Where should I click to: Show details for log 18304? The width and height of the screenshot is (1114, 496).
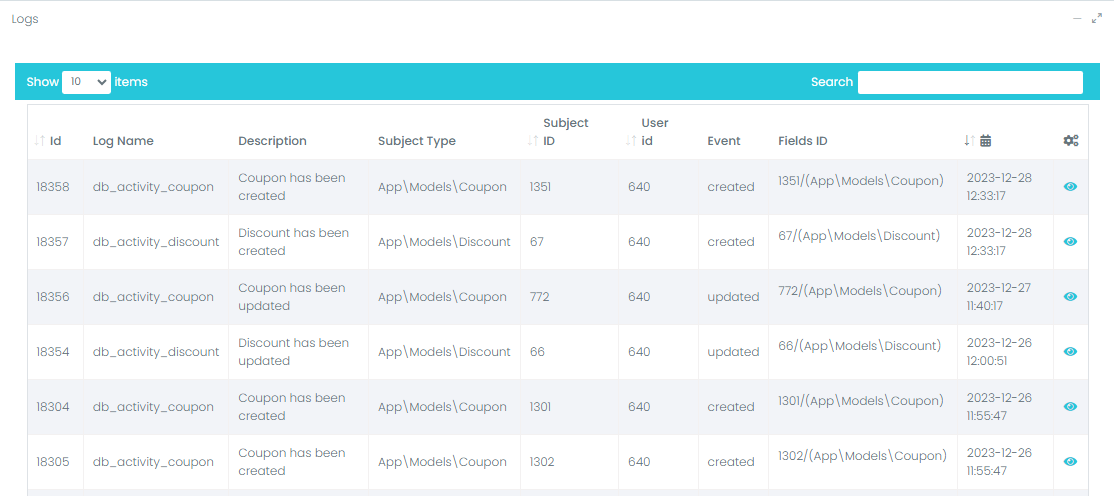[x=1070, y=407]
